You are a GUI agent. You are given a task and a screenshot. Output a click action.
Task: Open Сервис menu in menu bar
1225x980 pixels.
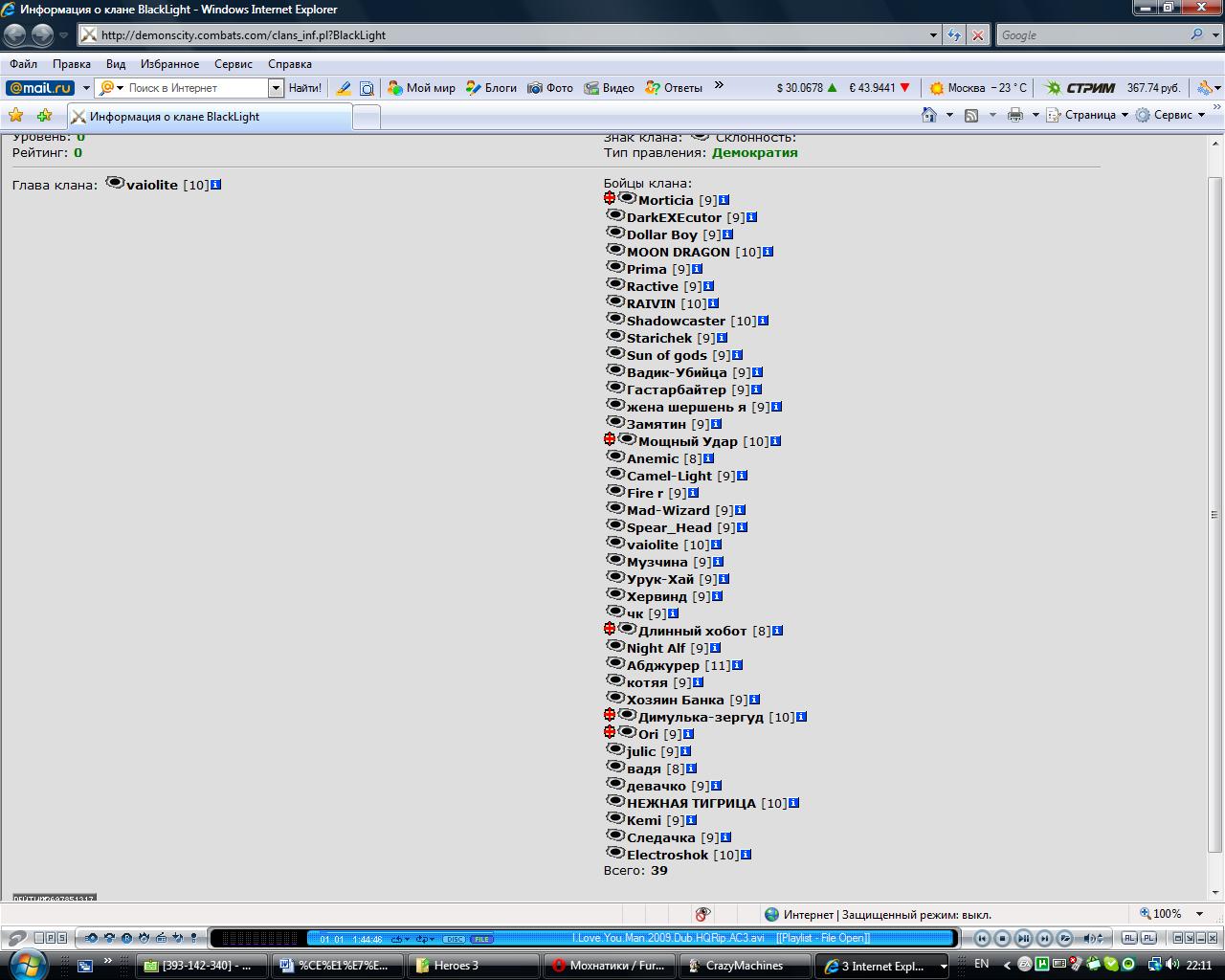point(234,64)
